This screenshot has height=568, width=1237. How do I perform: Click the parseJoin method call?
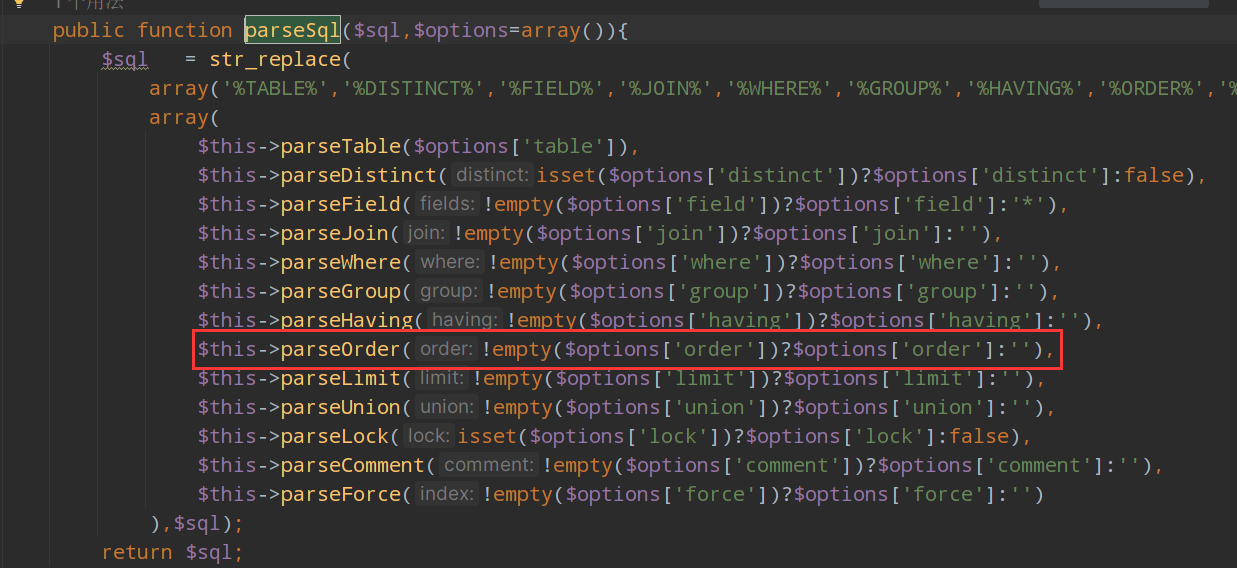(x=335, y=233)
